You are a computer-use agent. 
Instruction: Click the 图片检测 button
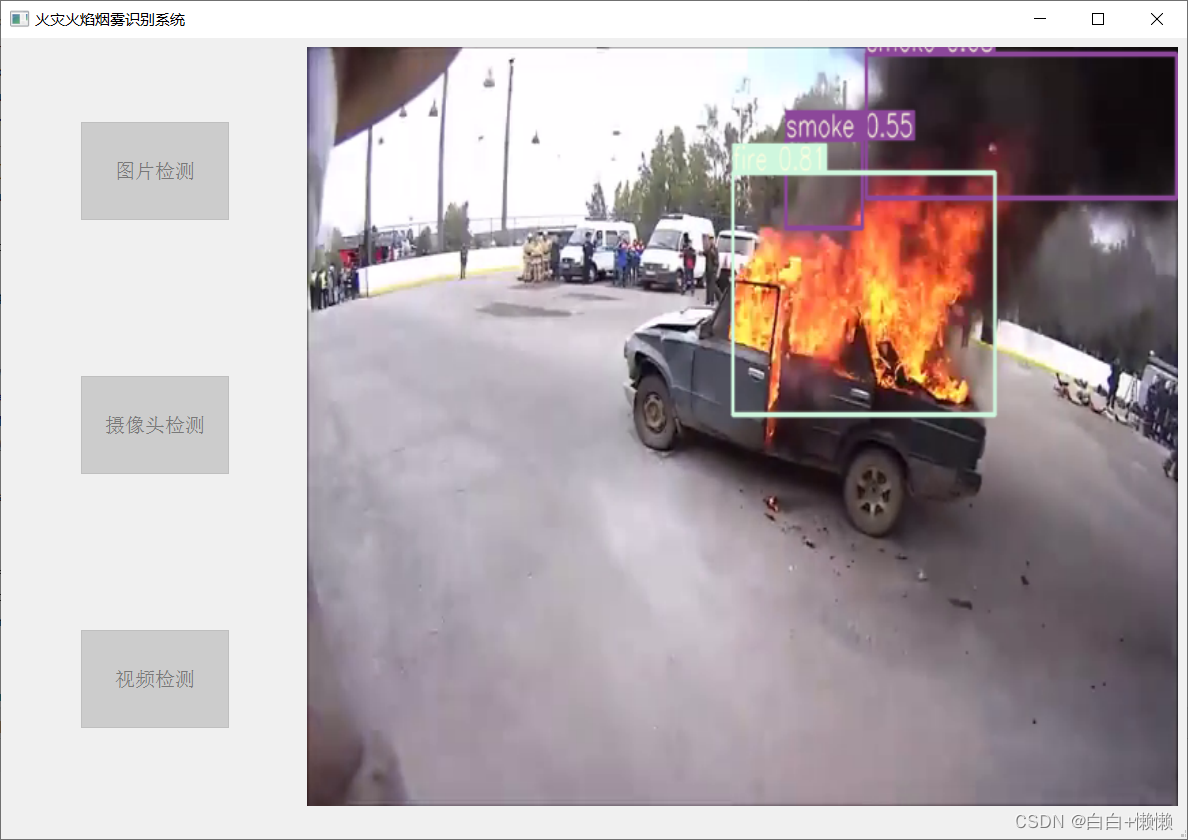point(155,171)
